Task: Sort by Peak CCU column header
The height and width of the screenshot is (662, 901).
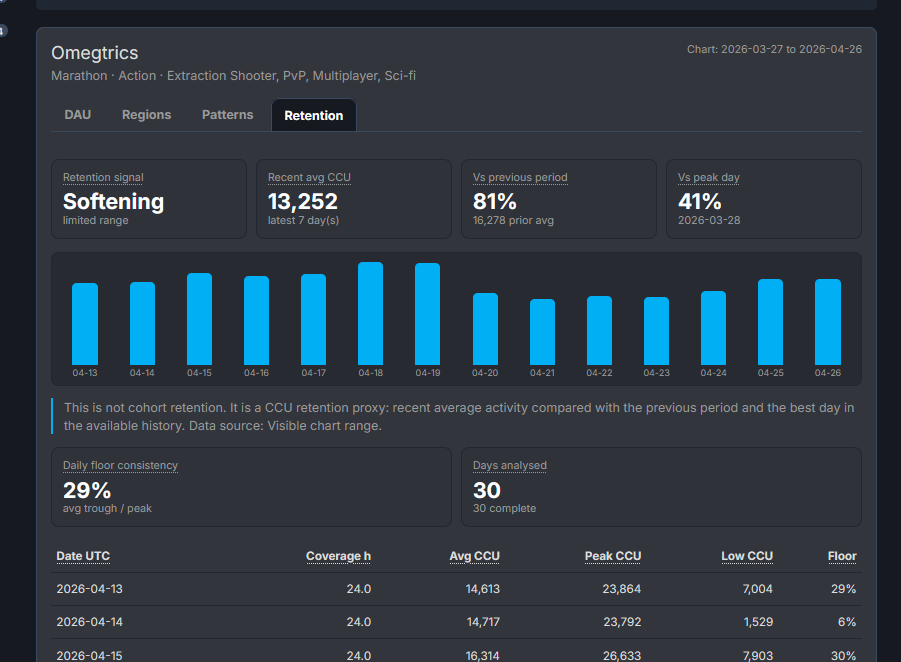Action: coord(613,556)
